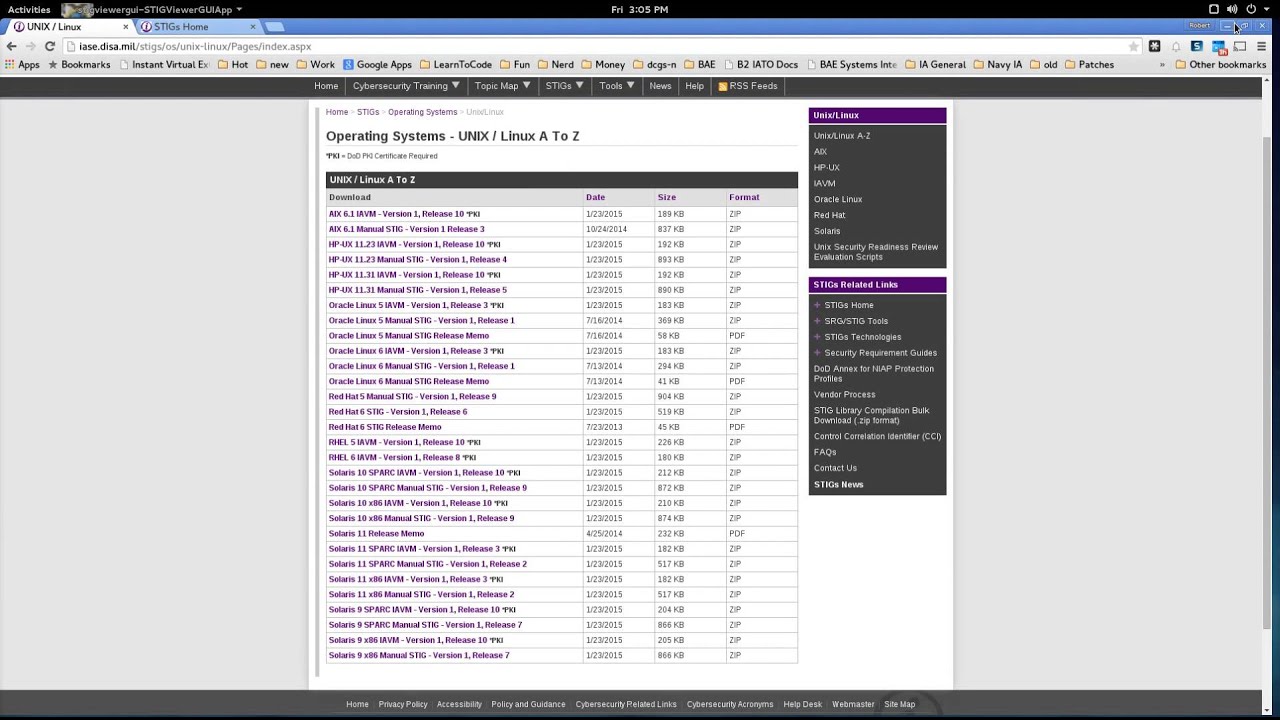The height and width of the screenshot is (720, 1280).
Task: Open the Money bookmarks folder
Action: [x=602, y=65]
